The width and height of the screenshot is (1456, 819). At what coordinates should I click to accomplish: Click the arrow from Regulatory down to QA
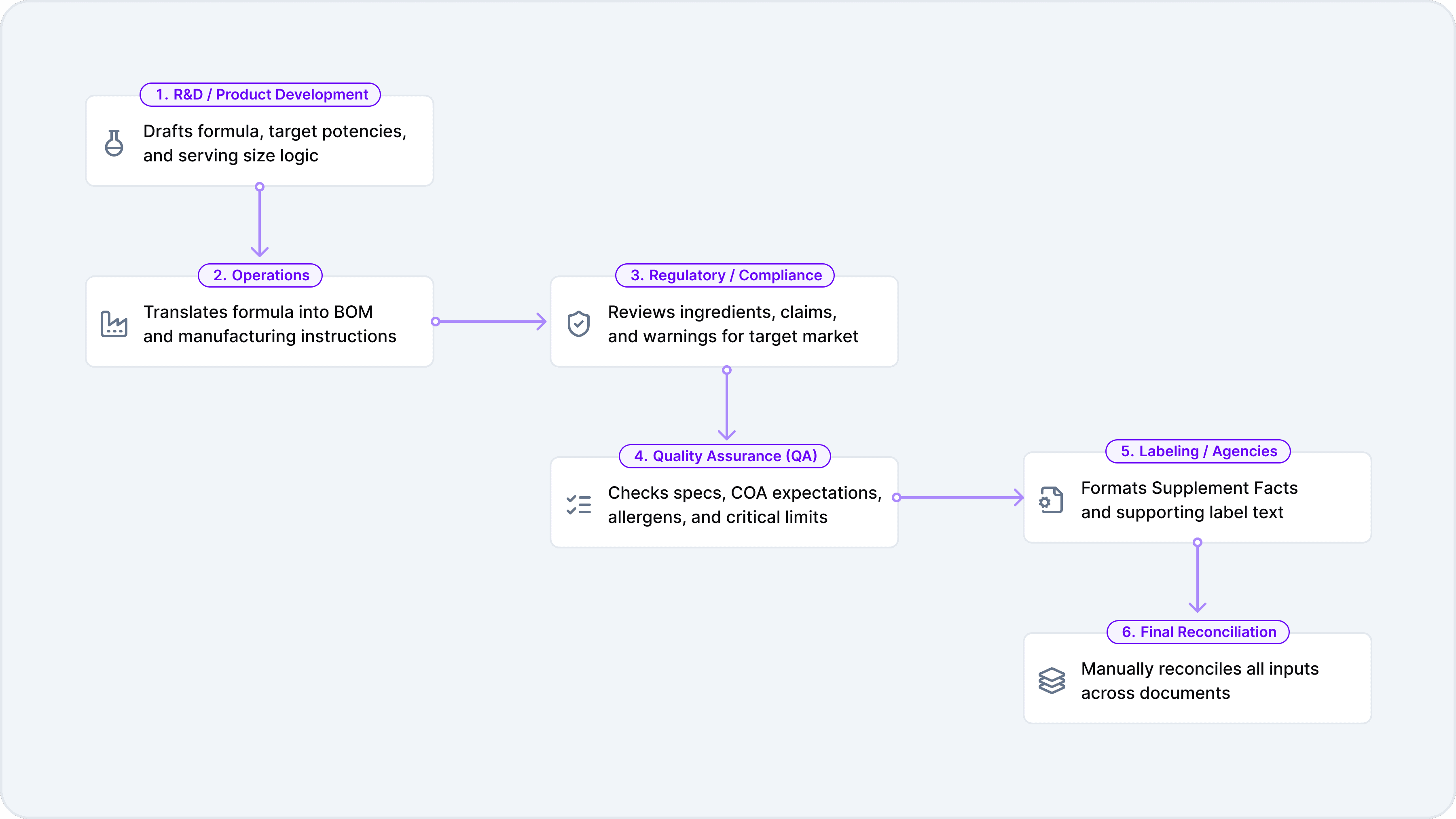(x=727, y=404)
